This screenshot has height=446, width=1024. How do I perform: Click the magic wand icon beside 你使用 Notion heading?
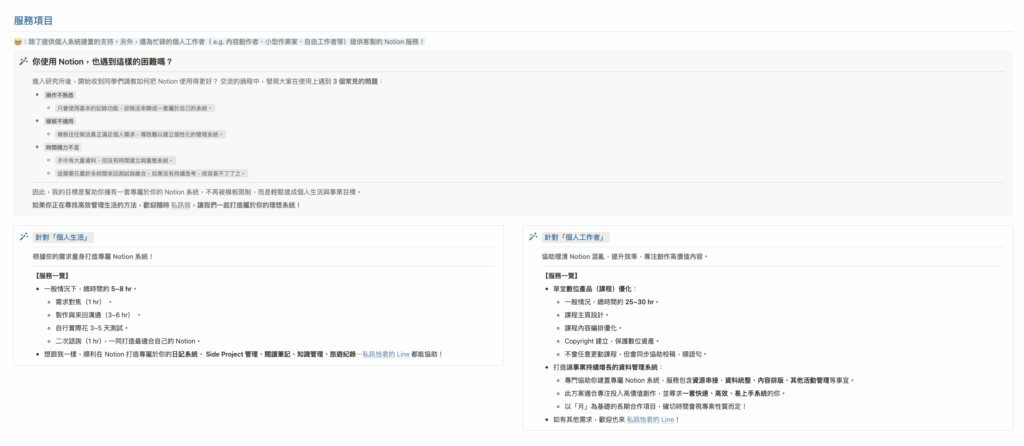[23, 61]
